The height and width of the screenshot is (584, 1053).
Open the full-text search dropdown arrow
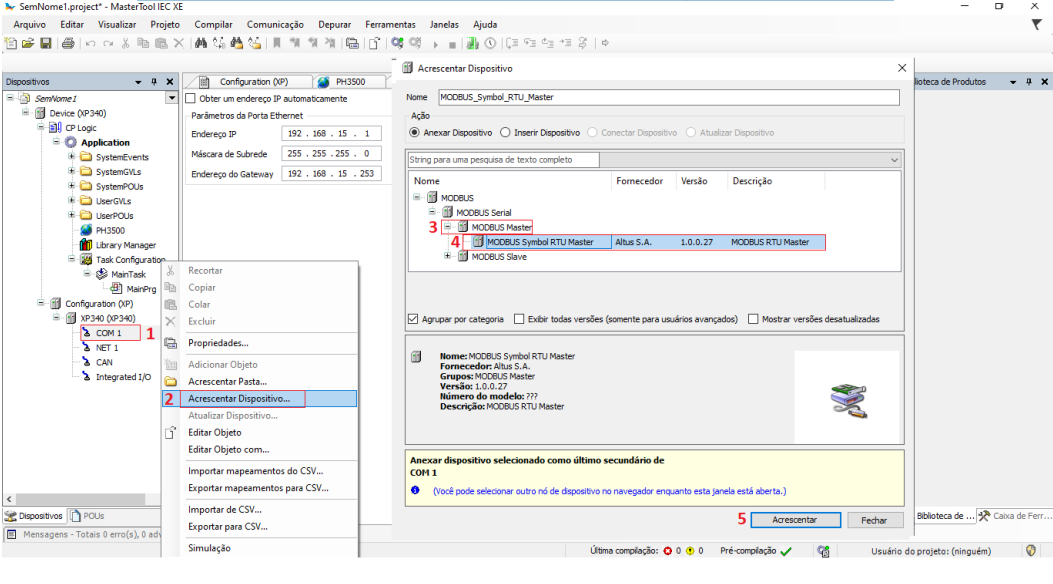coord(893,160)
